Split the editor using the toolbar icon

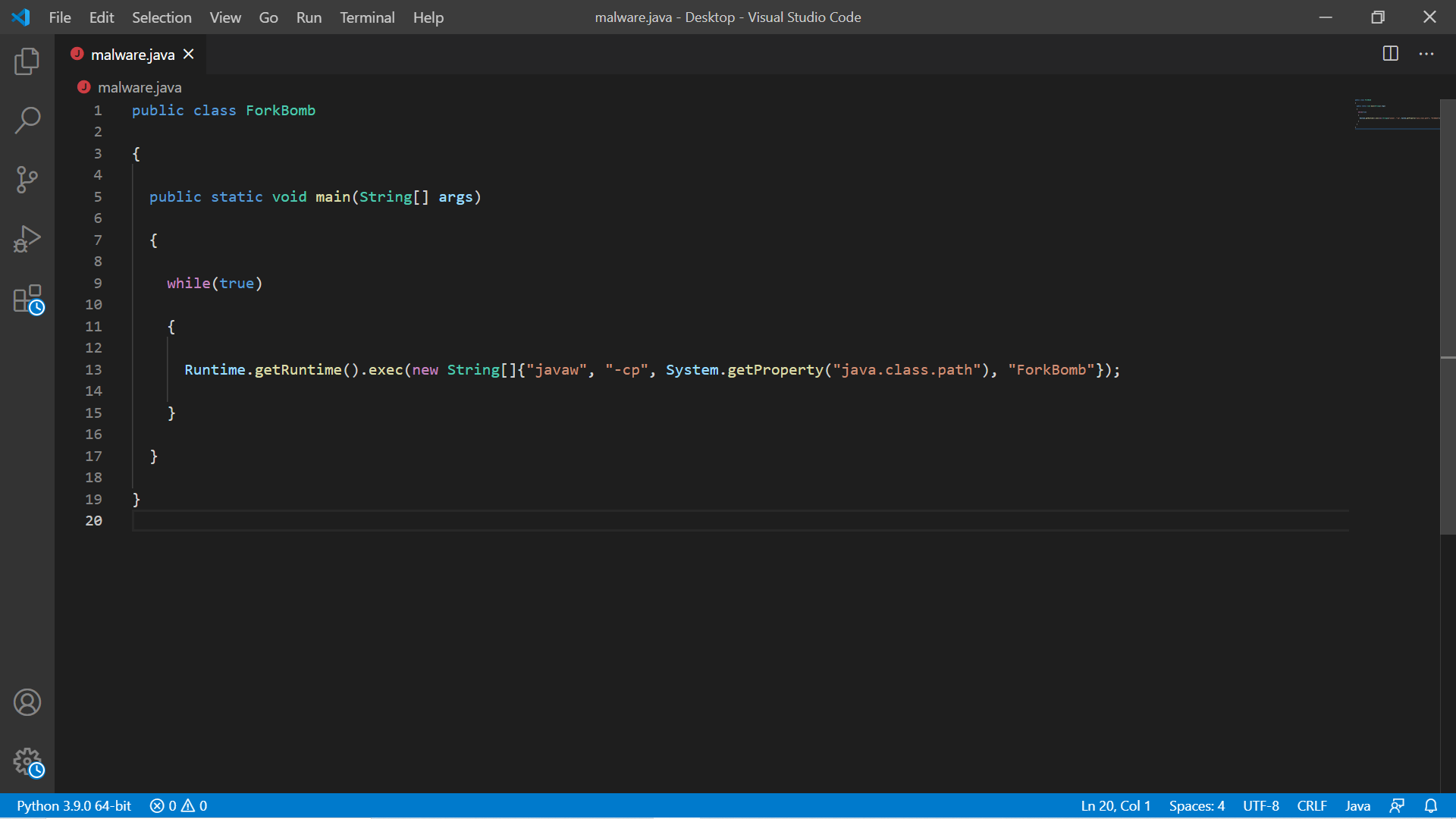1392,53
